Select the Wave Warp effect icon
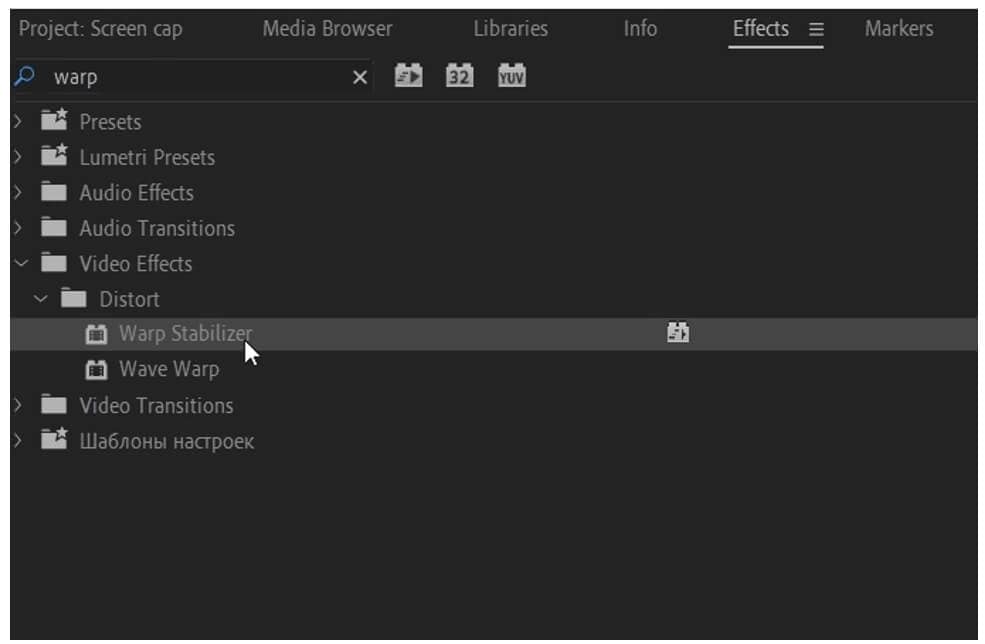Screen dimensions: 985x644 click(96, 370)
